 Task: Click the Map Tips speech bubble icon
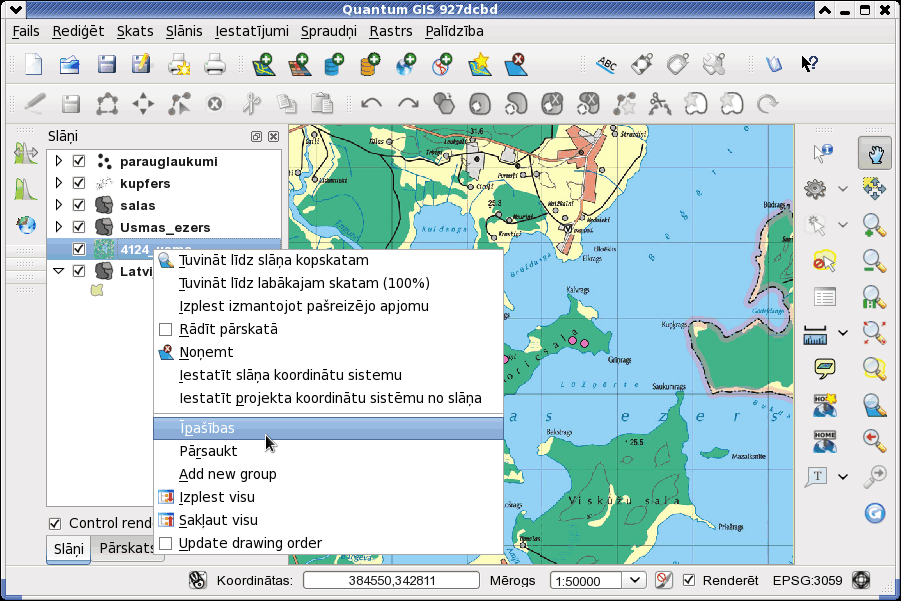tap(825, 368)
